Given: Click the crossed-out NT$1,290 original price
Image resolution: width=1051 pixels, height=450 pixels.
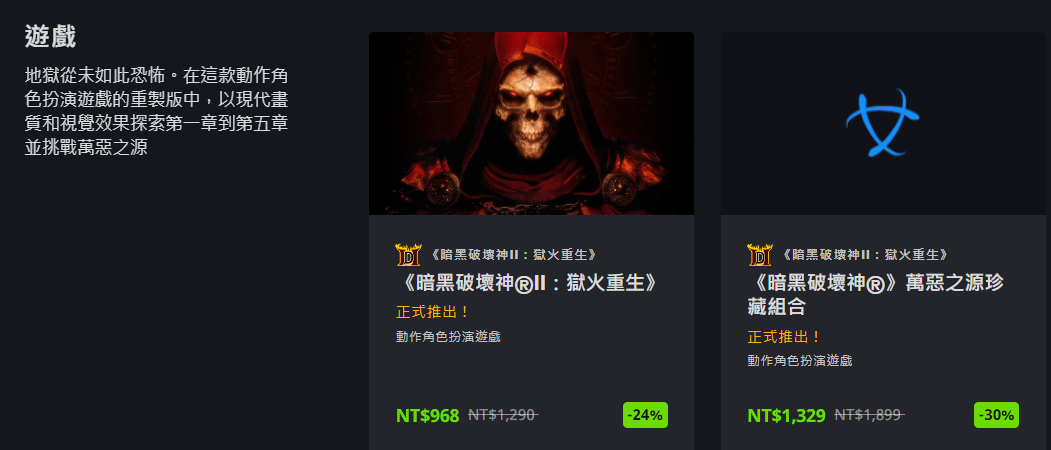Looking at the screenshot, I should point(503,415).
